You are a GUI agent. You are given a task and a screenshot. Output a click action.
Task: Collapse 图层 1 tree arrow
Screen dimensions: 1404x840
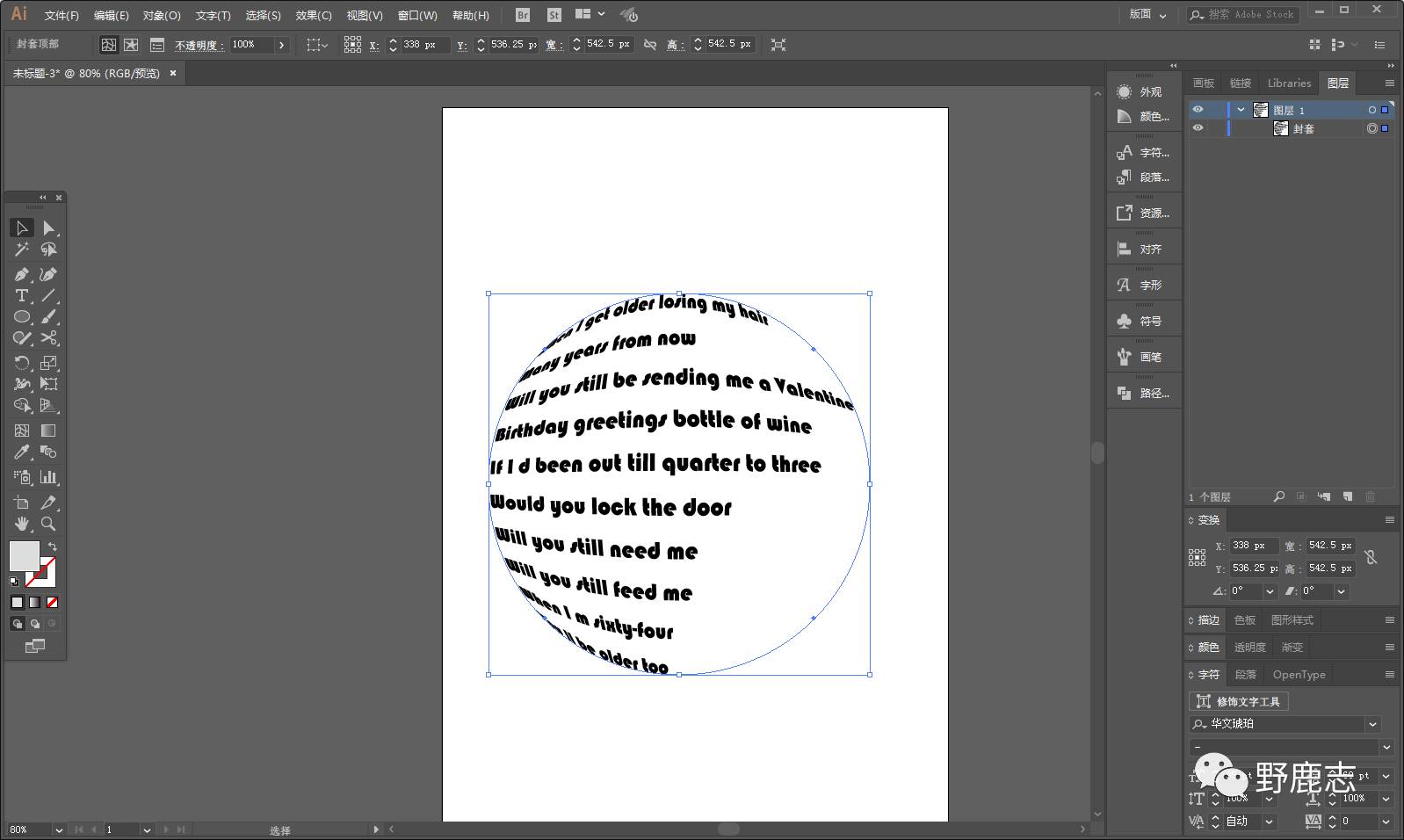point(1241,110)
